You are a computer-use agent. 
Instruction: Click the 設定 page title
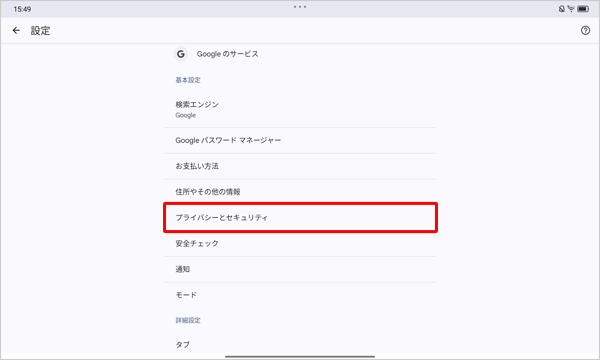click(41, 31)
